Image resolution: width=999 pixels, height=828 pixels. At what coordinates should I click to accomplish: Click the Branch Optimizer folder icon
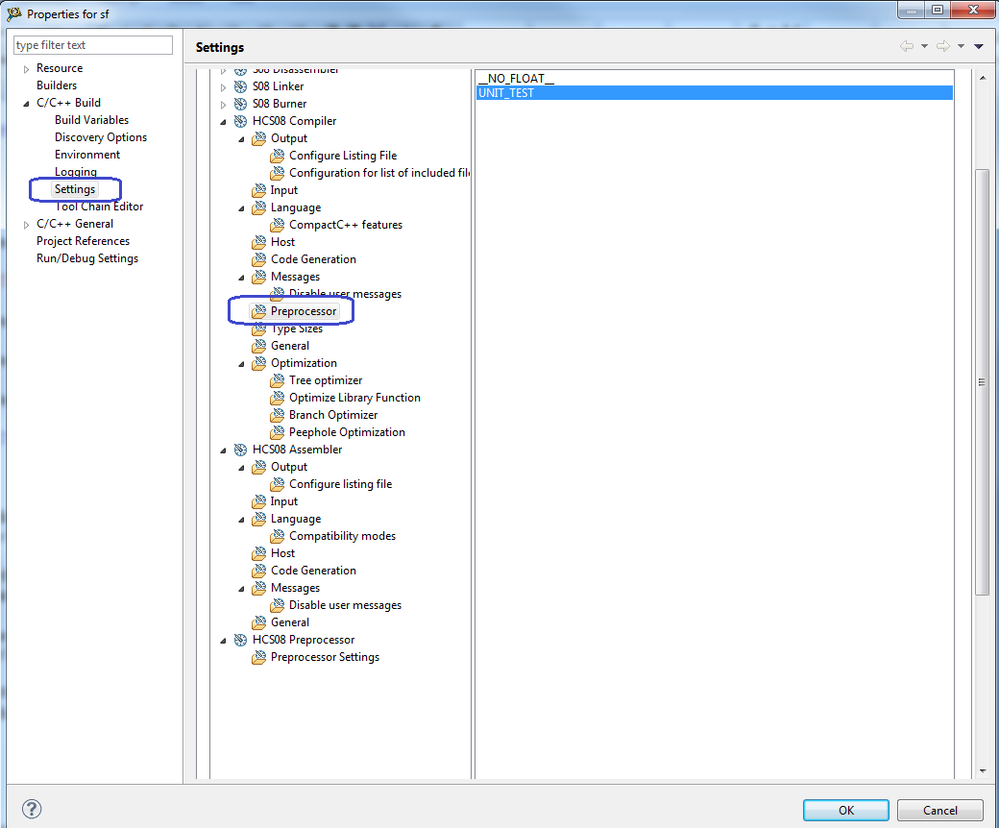(277, 415)
